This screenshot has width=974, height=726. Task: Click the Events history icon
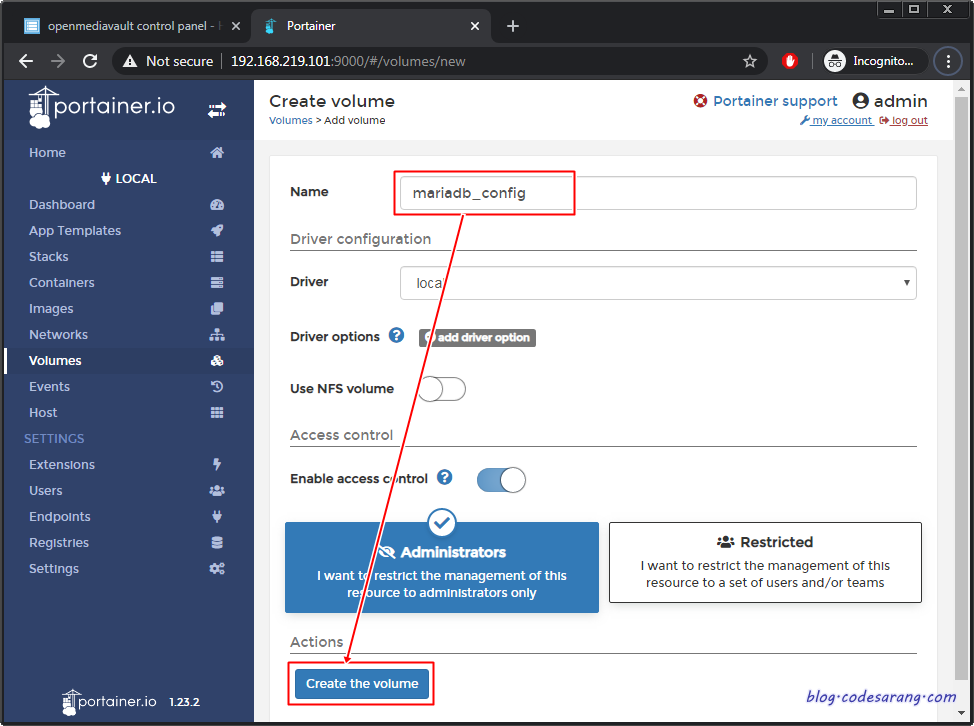tap(217, 386)
